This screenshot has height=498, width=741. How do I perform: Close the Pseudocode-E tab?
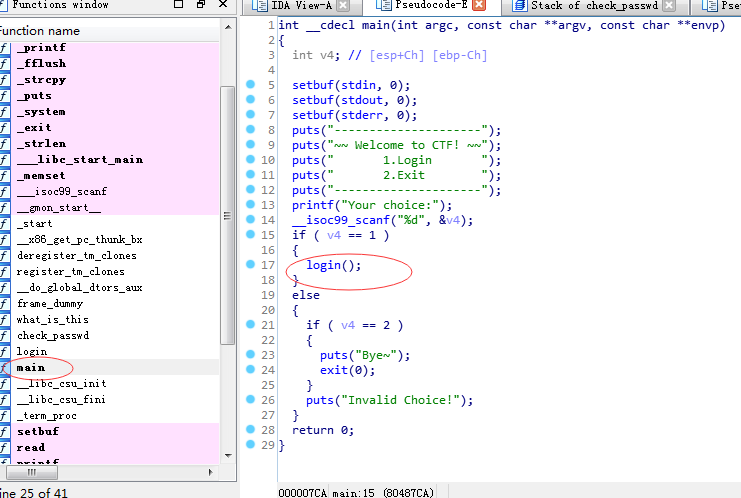pyautogui.click(x=479, y=5)
